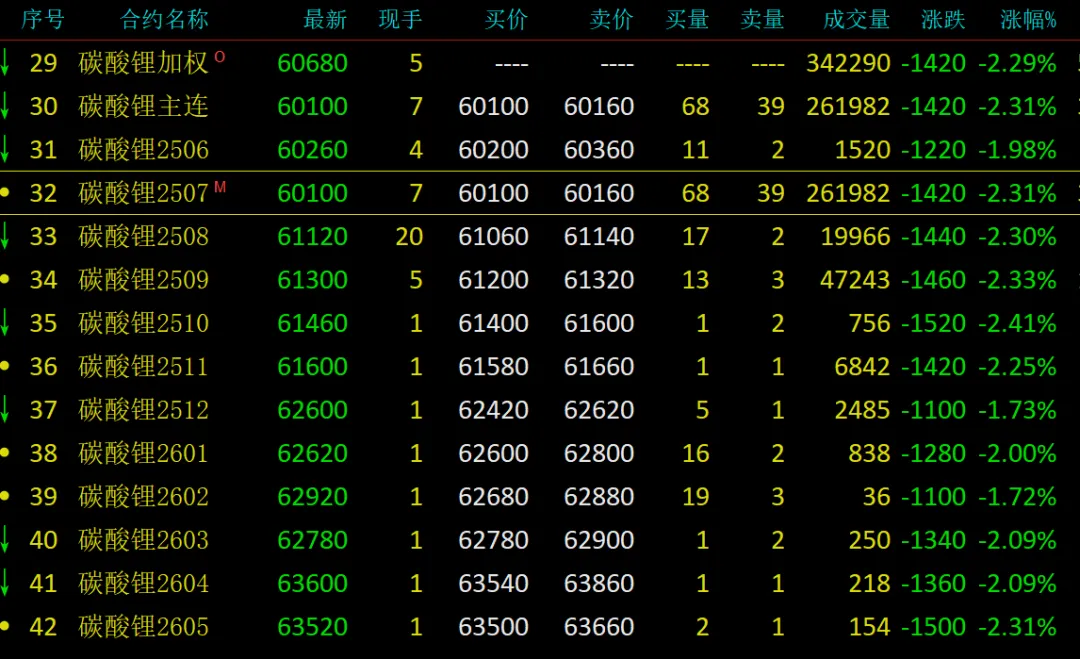Click latest price 61120 for 碳酸锂2508

click(312, 236)
